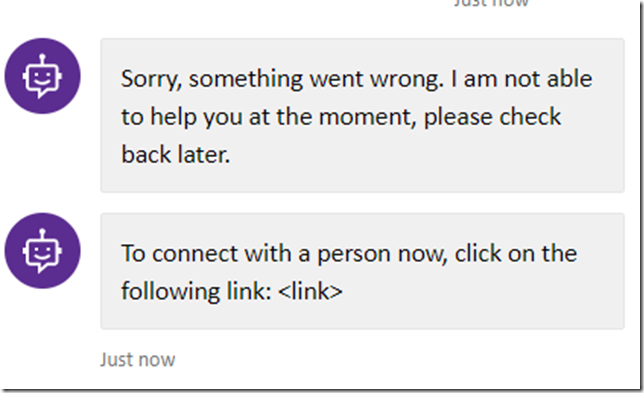Click the antenna of the bottom robot icon
The height and width of the screenshot is (393, 644).
click(x=42, y=234)
